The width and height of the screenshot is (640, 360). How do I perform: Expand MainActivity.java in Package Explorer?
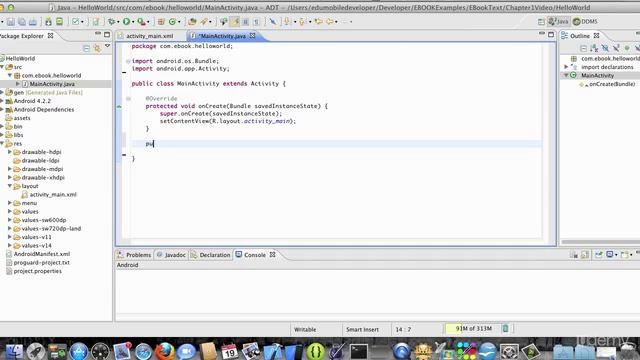coord(18,84)
